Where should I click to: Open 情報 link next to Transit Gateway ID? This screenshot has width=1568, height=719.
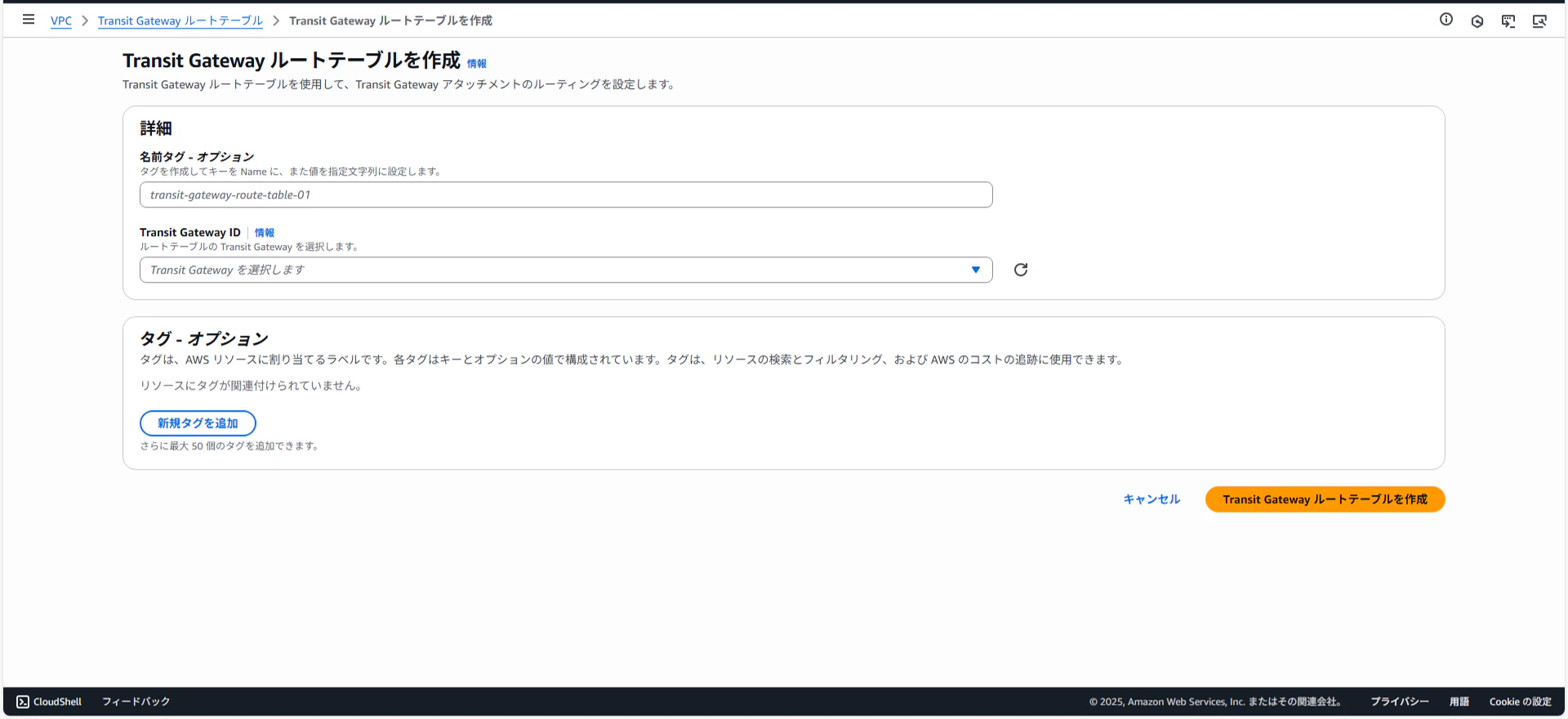(x=265, y=233)
